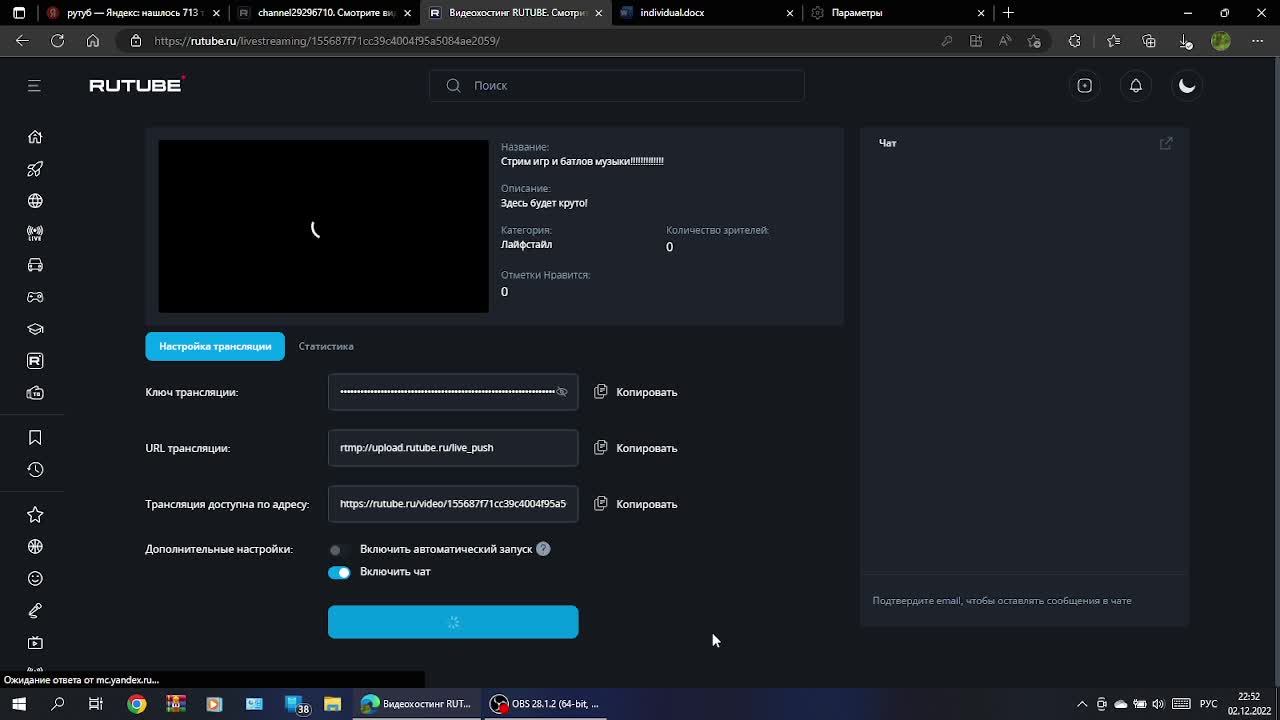The height and width of the screenshot is (720, 1280).
Task: Open the bookmark saved videos icon
Action: pos(35,438)
